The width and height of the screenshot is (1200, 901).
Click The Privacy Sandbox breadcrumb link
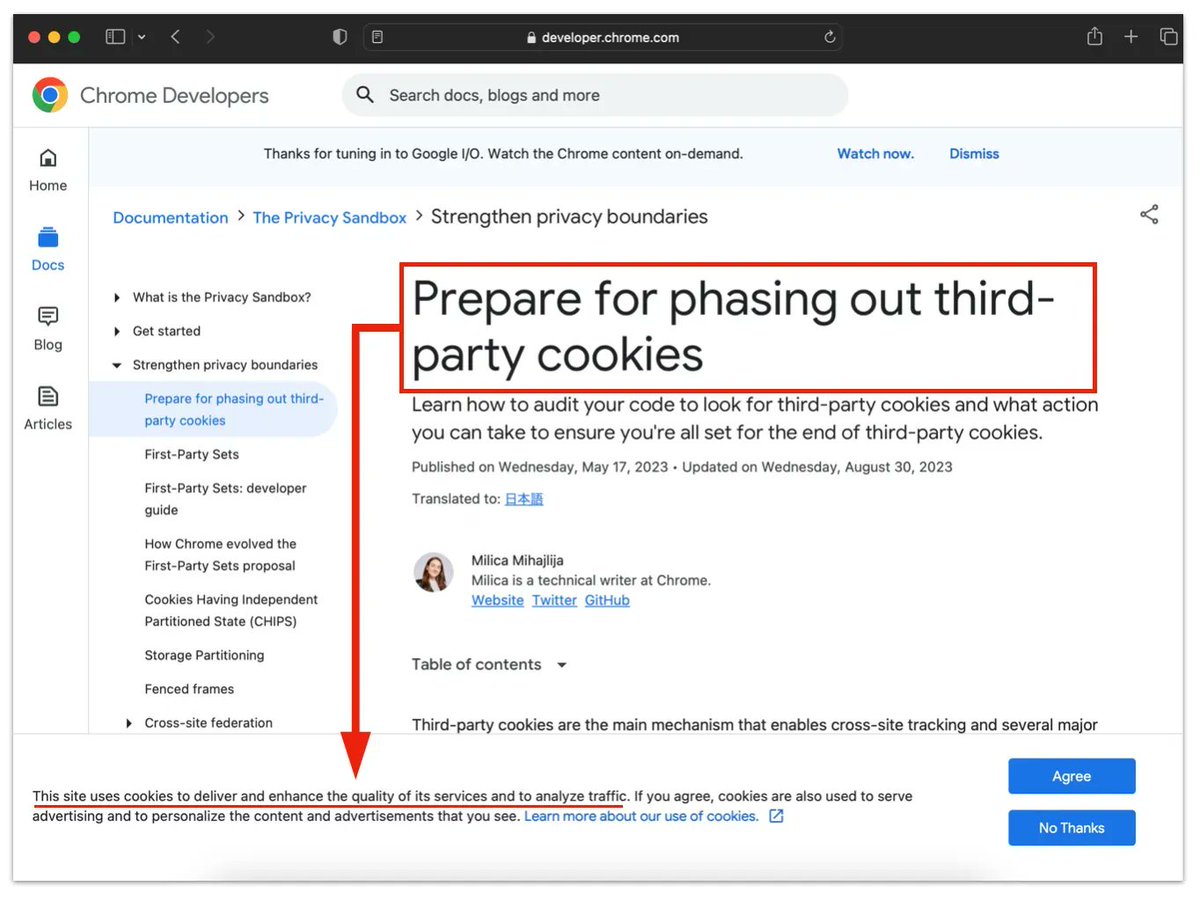[330, 217]
